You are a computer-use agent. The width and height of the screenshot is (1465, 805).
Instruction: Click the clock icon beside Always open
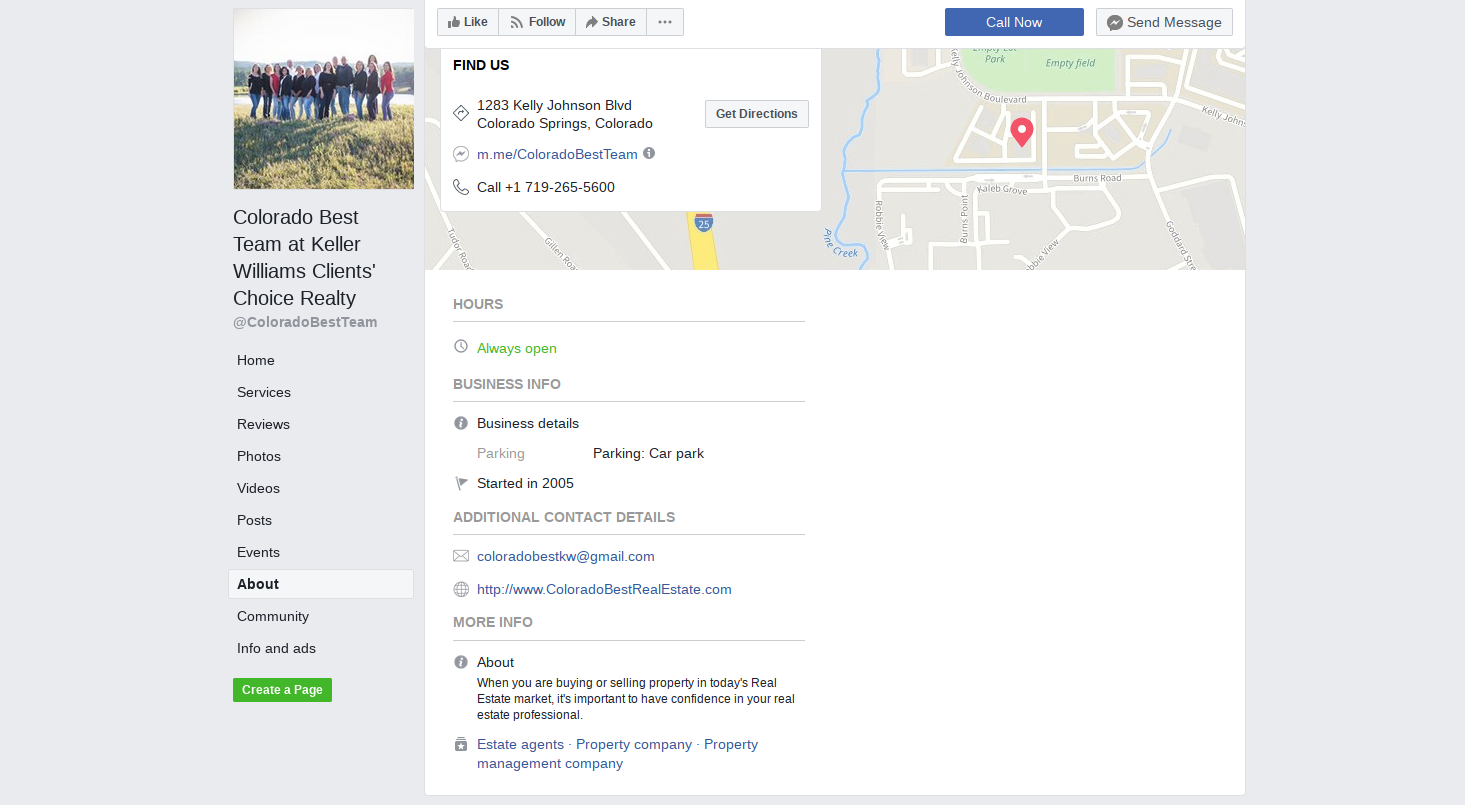461,346
